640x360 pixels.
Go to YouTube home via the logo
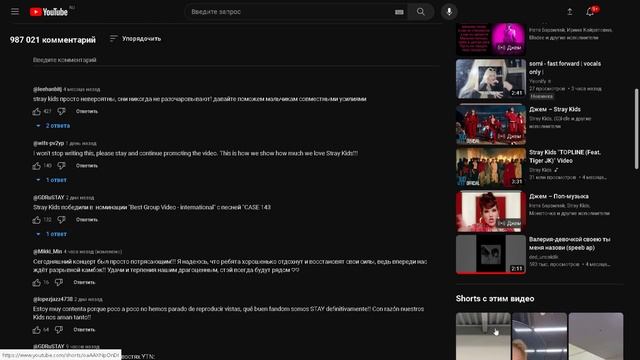(49, 12)
